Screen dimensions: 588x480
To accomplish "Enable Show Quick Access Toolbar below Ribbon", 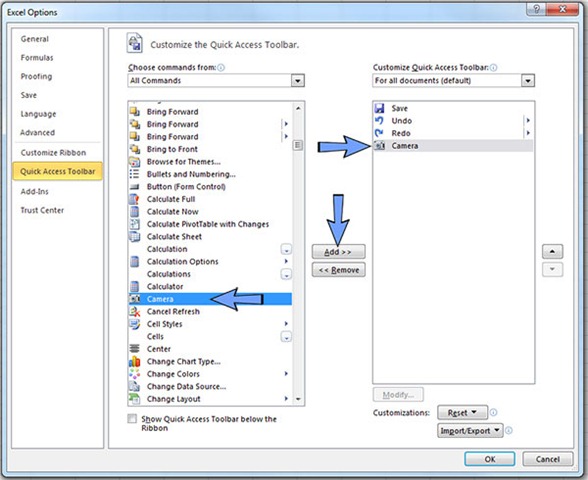I will 132,418.
